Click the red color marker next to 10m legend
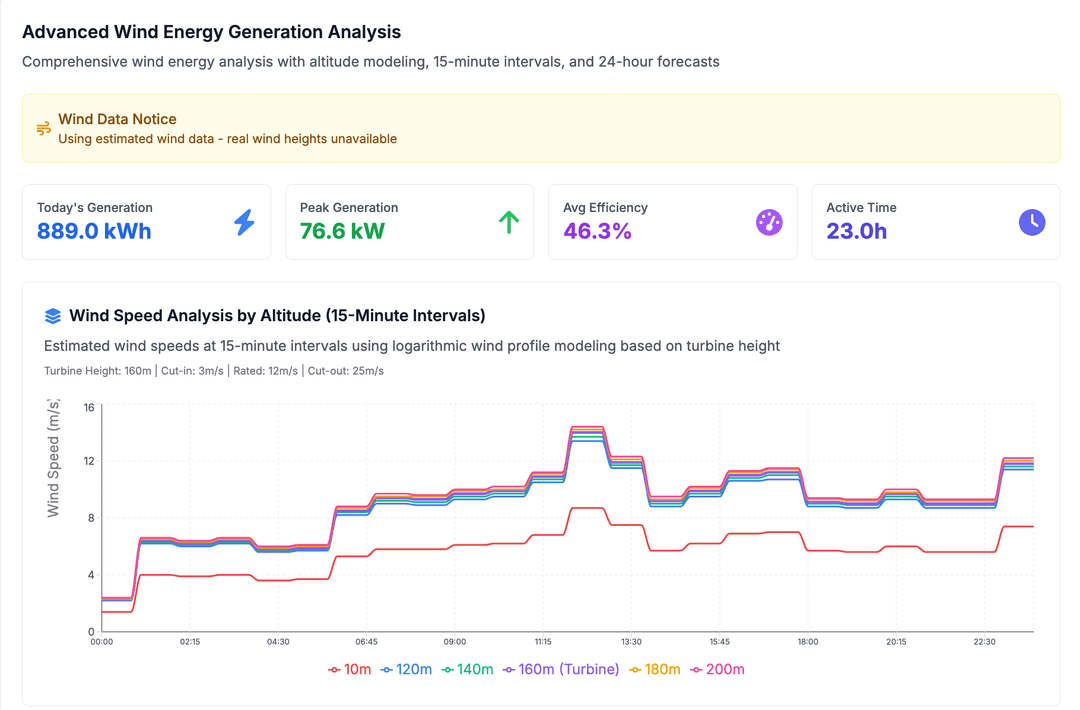 click(333, 668)
